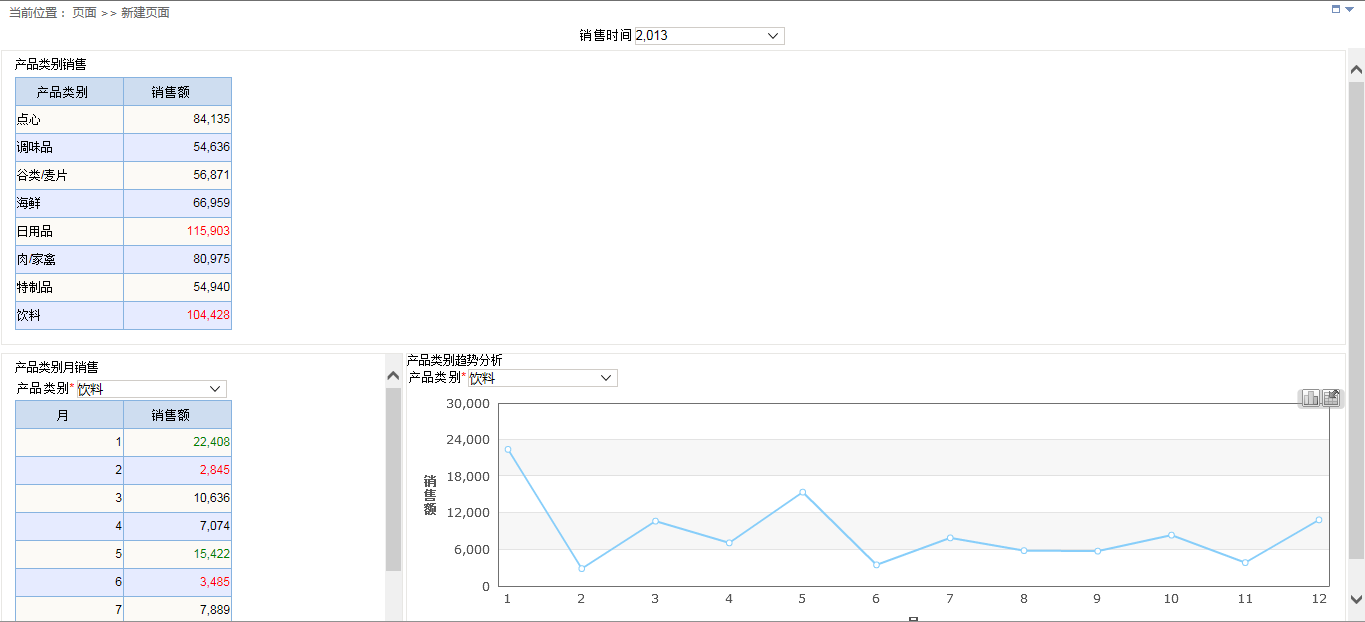Click the green 15,422 monthly value
This screenshot has width=1365, height=622.
(211, 553)
